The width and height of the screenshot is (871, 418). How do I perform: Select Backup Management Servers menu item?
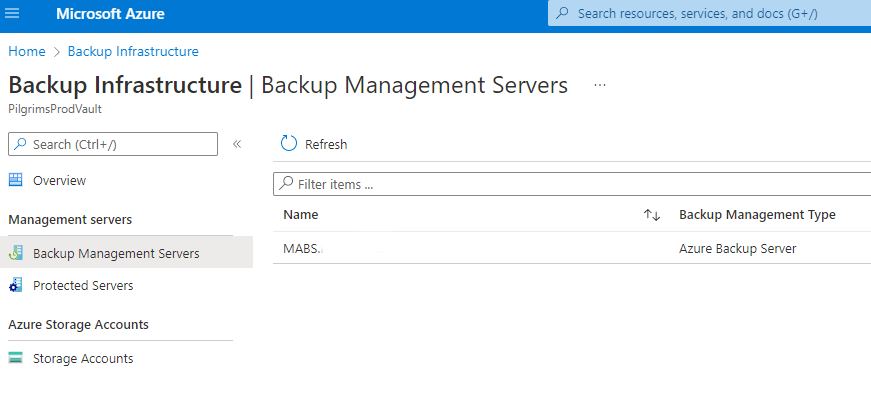click(x=126, y=253)
